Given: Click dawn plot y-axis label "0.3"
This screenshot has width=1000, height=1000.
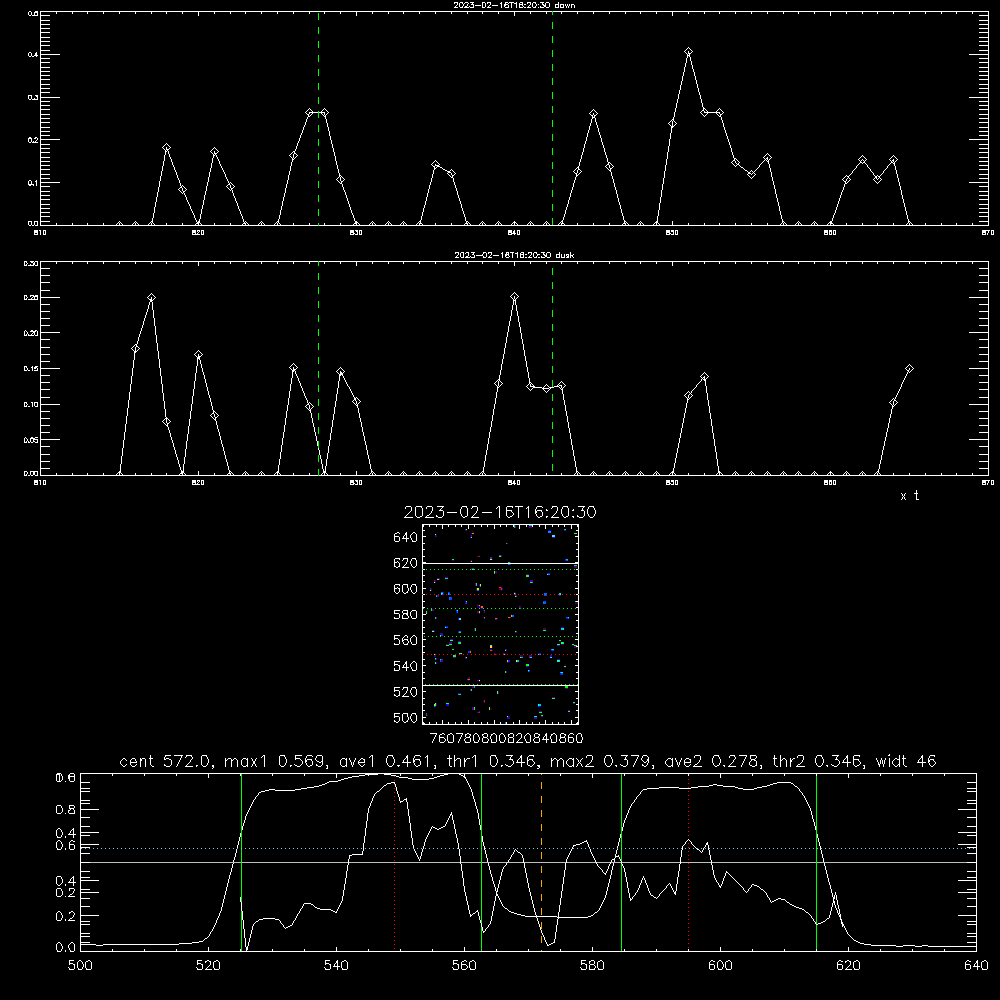Looking at the screenshot, I should click(x=33, y=98).
